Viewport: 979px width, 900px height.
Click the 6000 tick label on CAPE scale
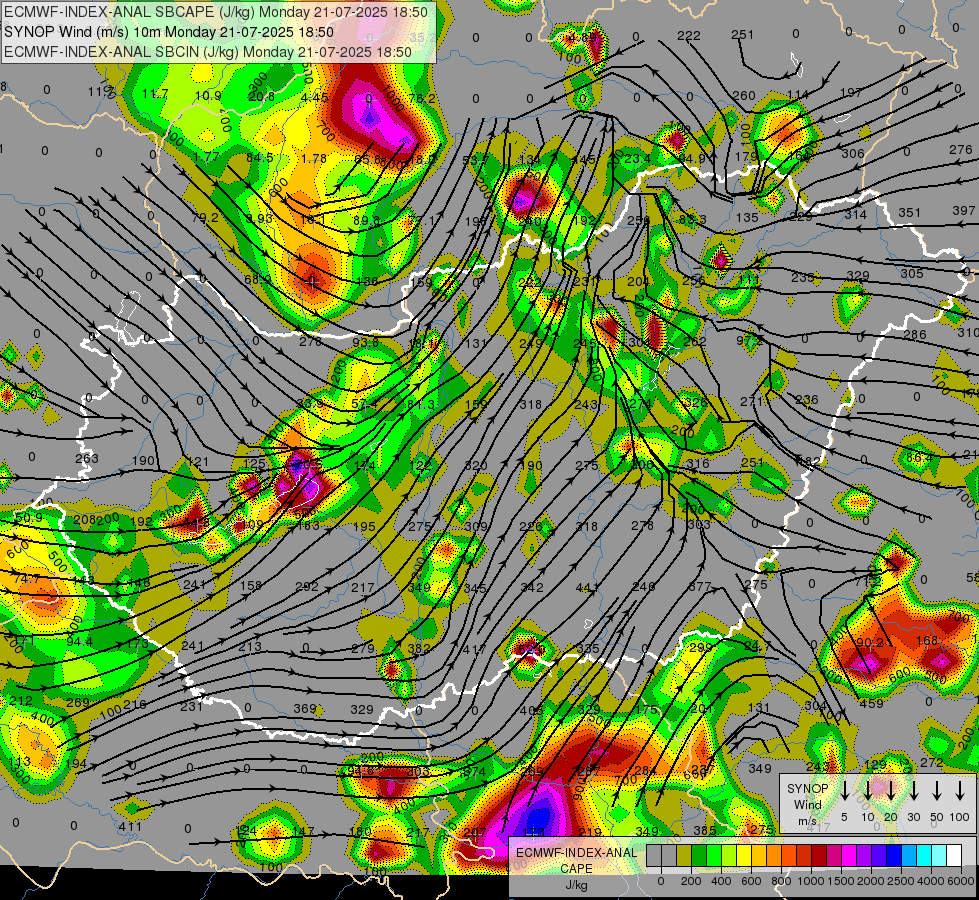coord(961,881)
